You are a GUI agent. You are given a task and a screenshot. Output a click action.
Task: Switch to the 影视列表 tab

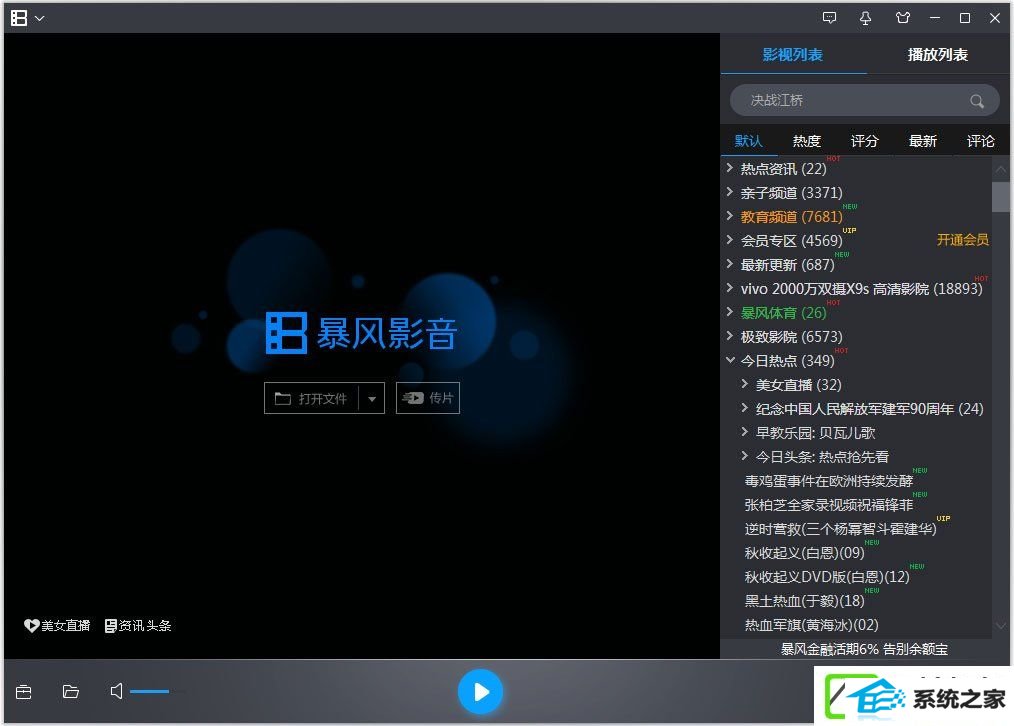point(793,55)
